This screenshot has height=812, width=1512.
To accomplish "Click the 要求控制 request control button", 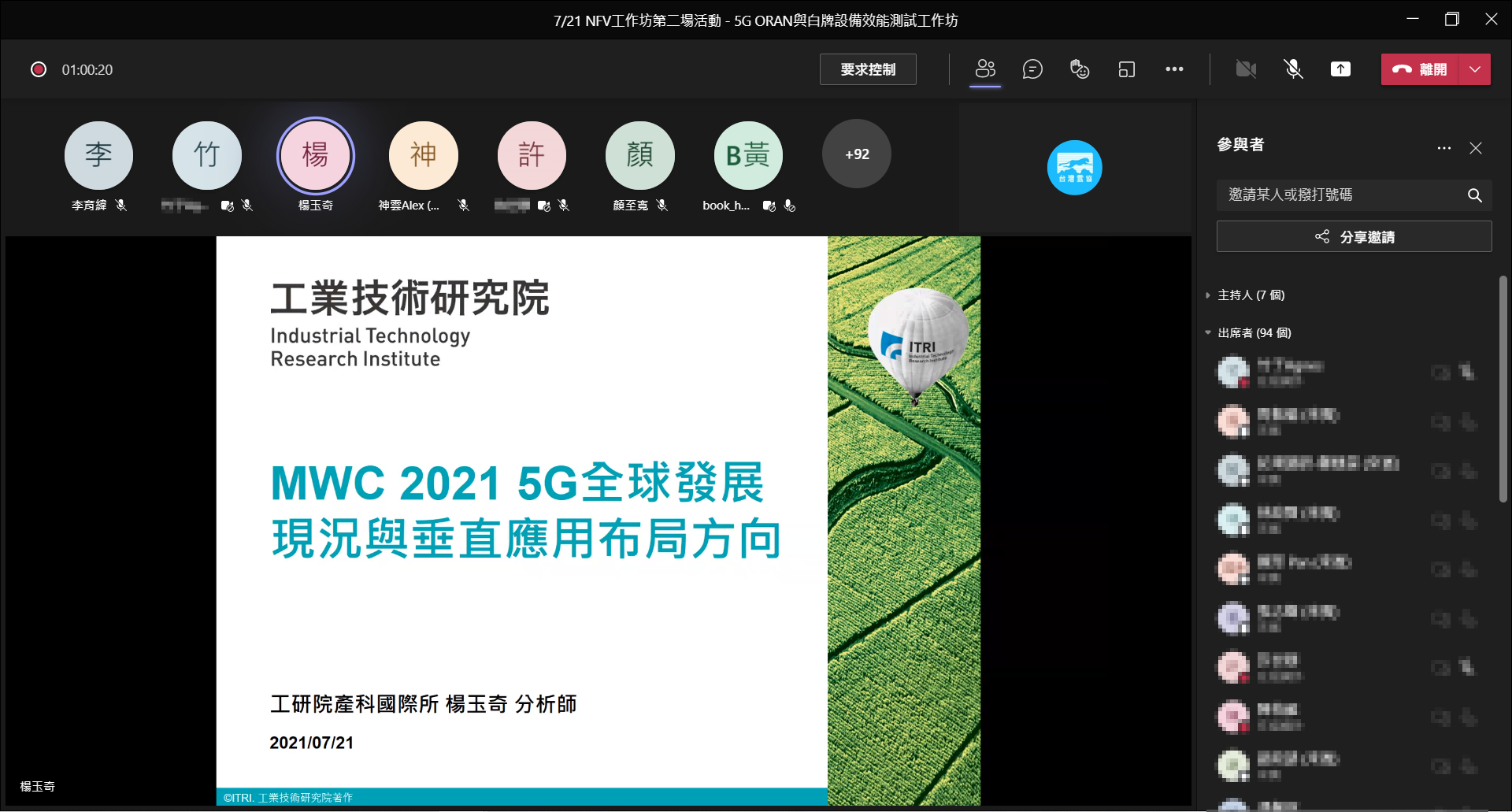I will point(868,69).
